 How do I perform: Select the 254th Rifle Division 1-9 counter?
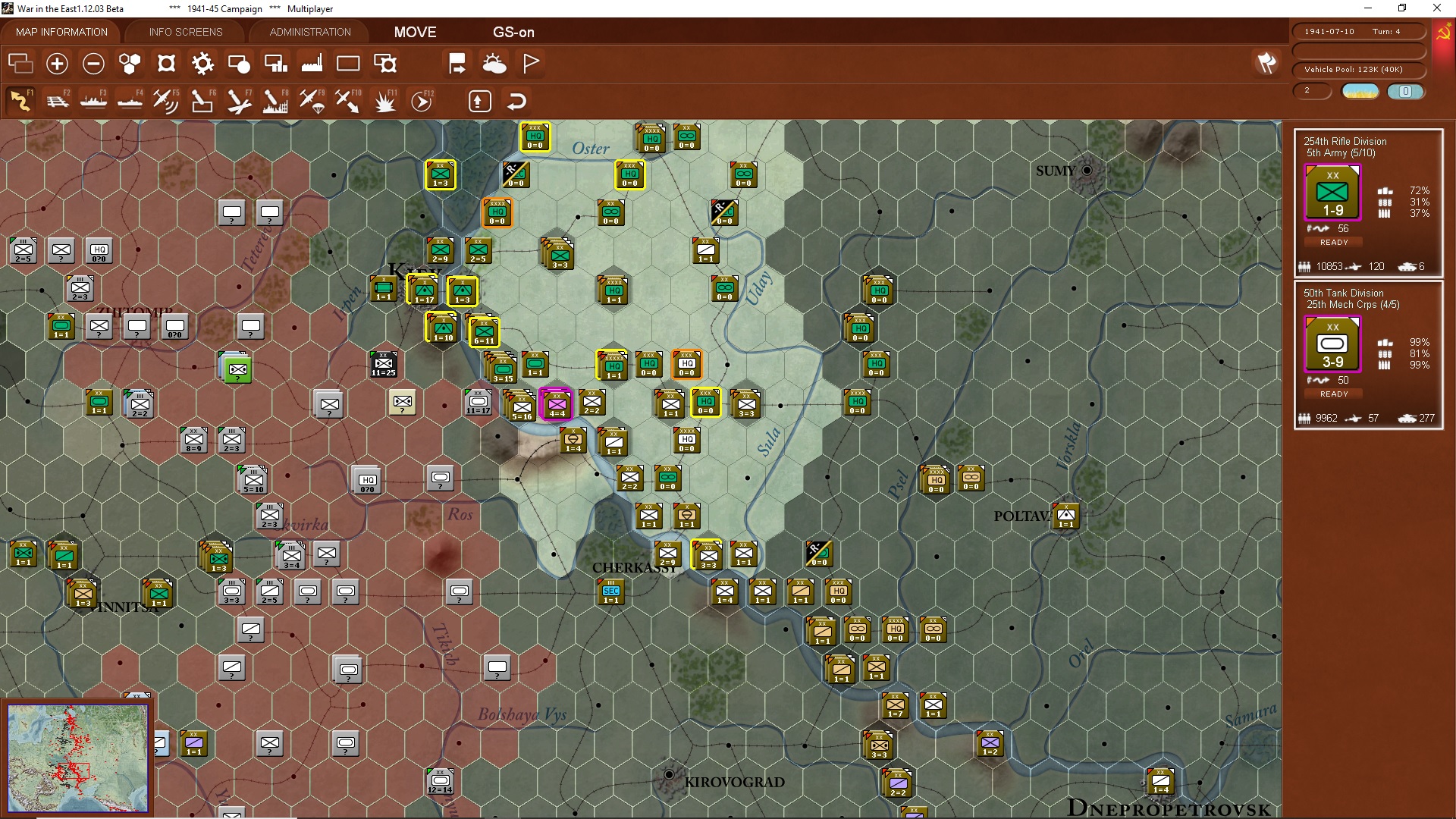pos(1332,193)
